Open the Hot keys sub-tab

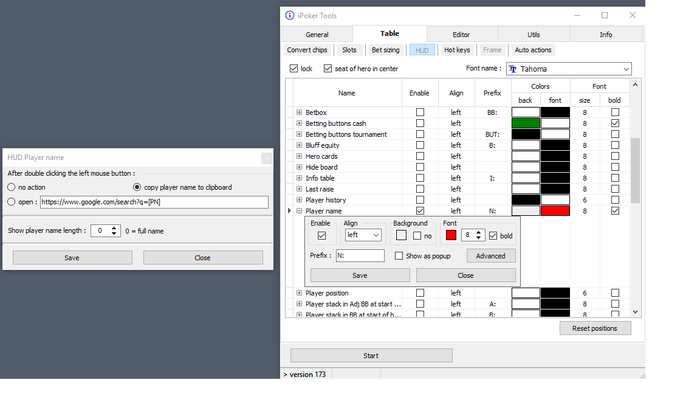tap(457, 50)
